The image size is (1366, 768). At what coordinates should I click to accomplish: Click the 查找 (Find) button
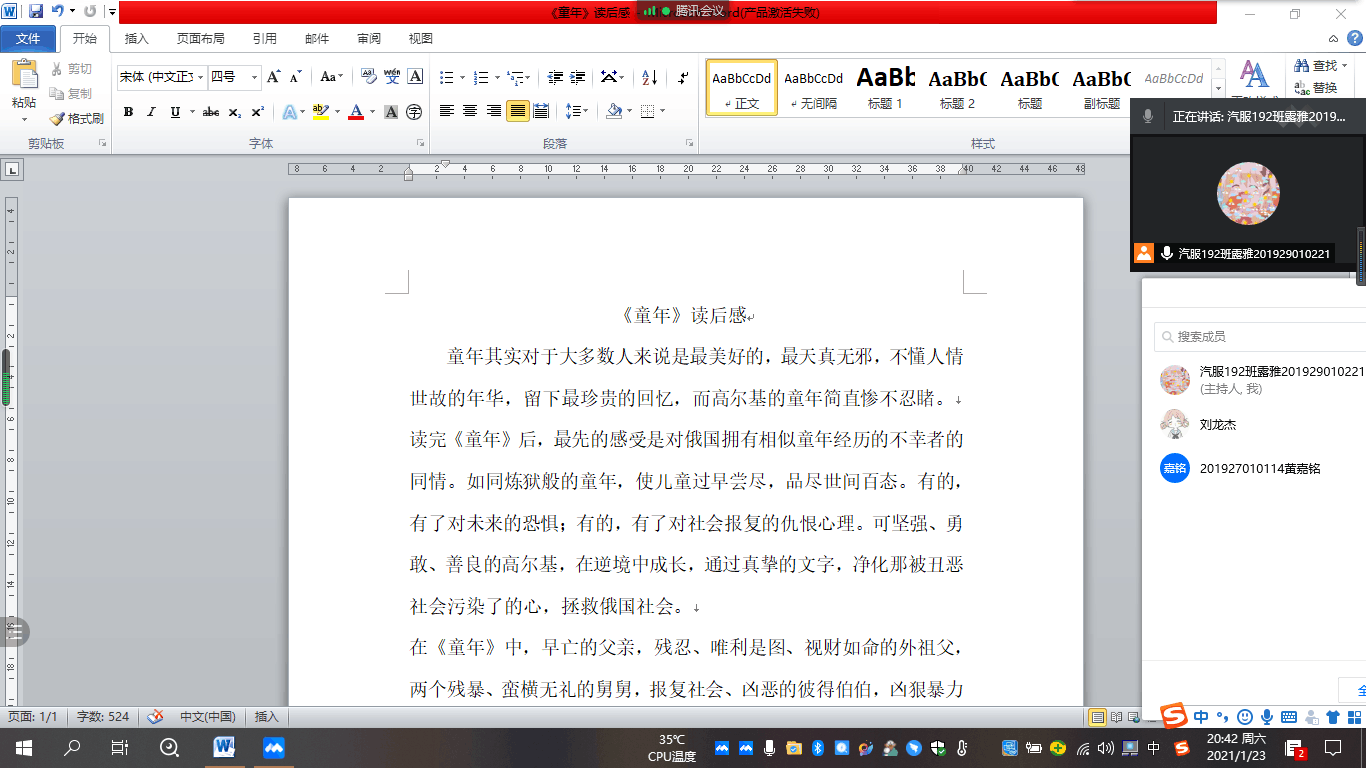[1316, 65]
